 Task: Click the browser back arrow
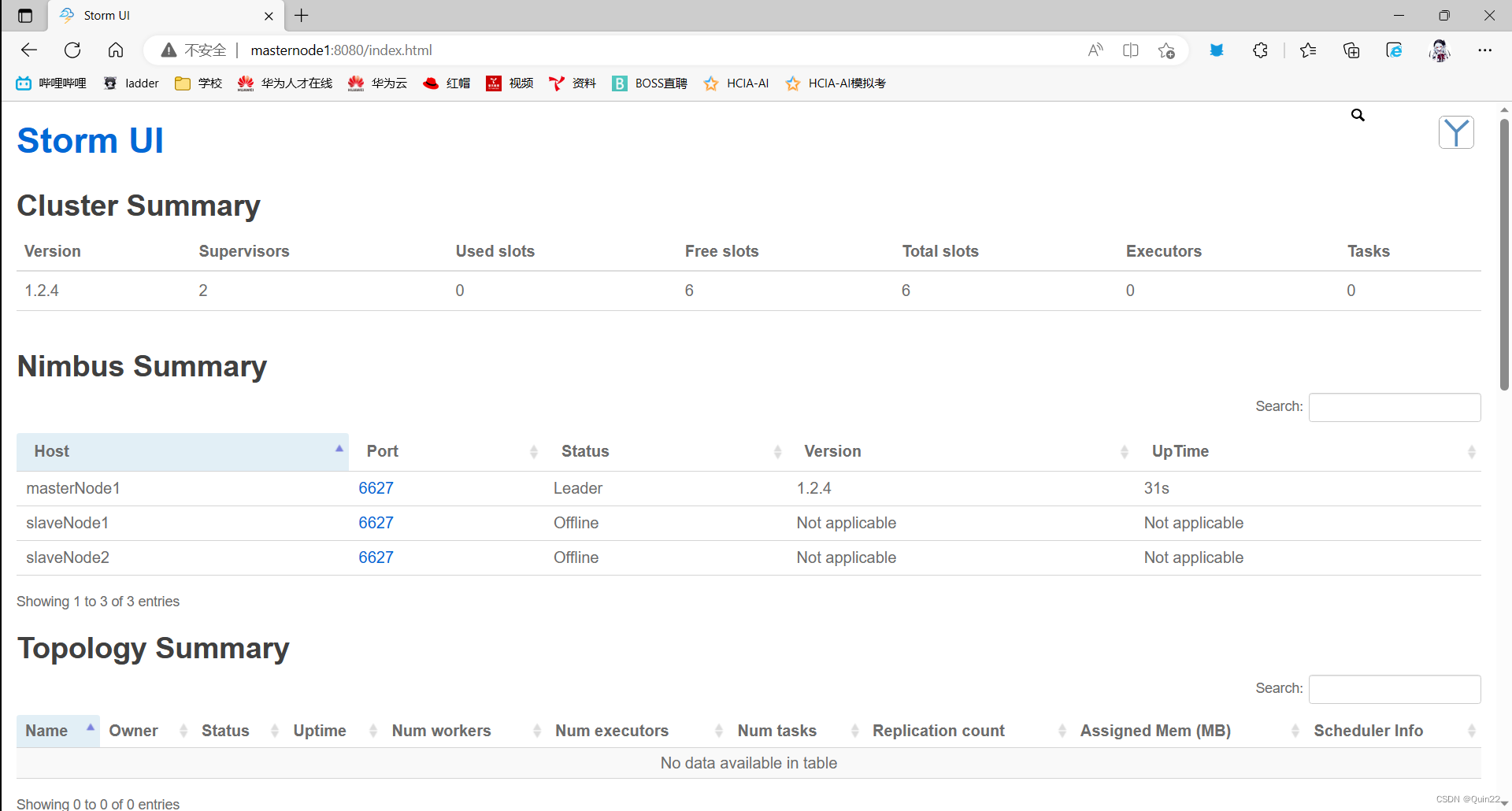pos(29,50)
